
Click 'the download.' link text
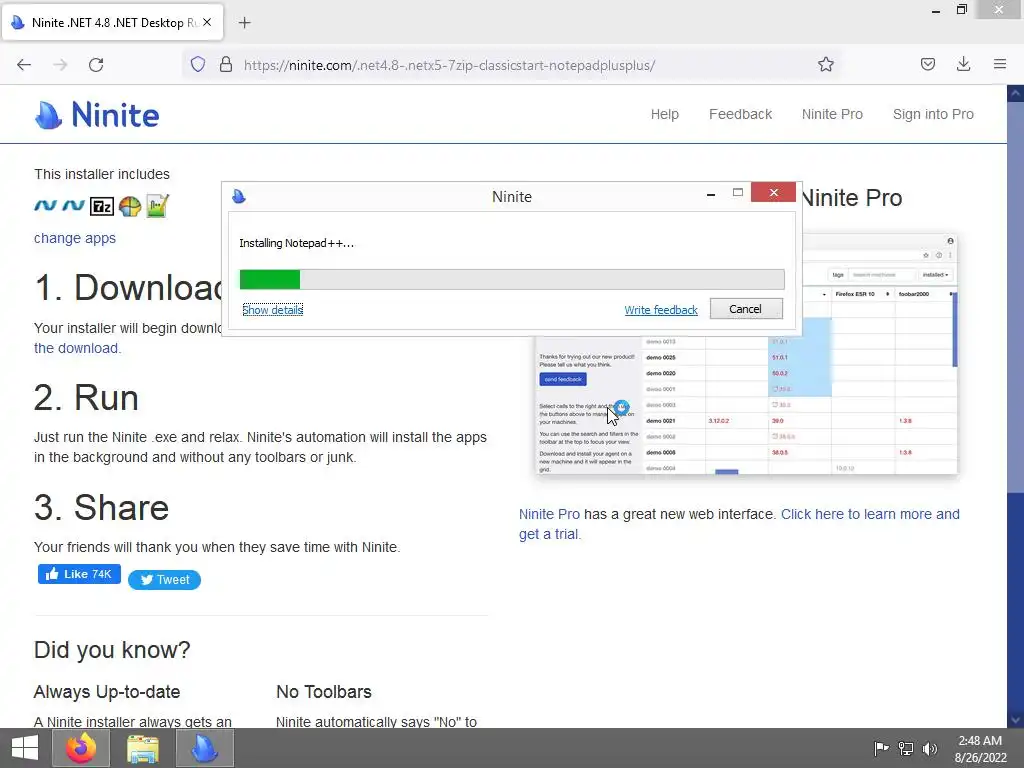78,348
